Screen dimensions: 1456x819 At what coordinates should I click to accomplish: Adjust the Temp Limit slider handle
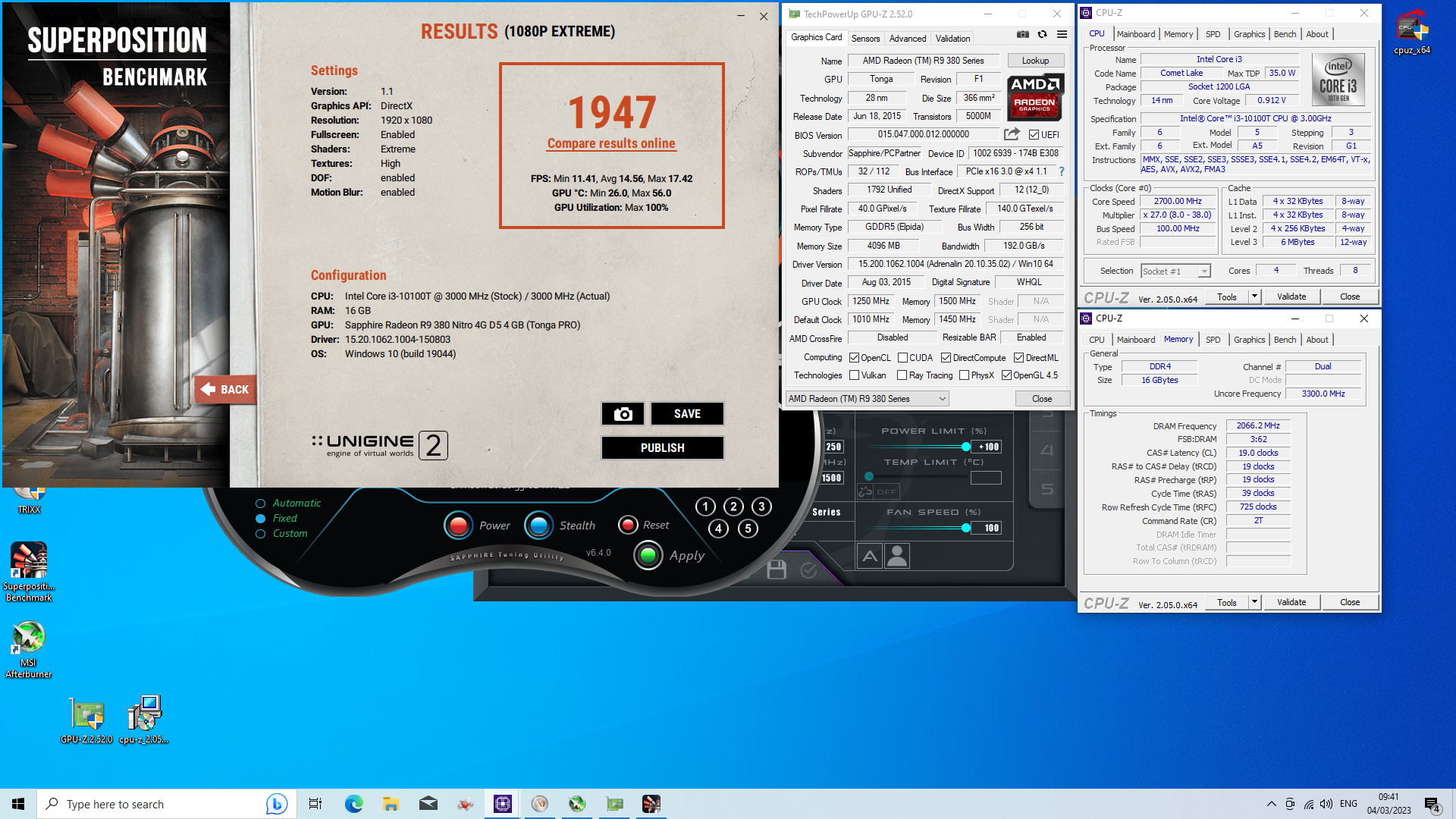coord(869,476)
